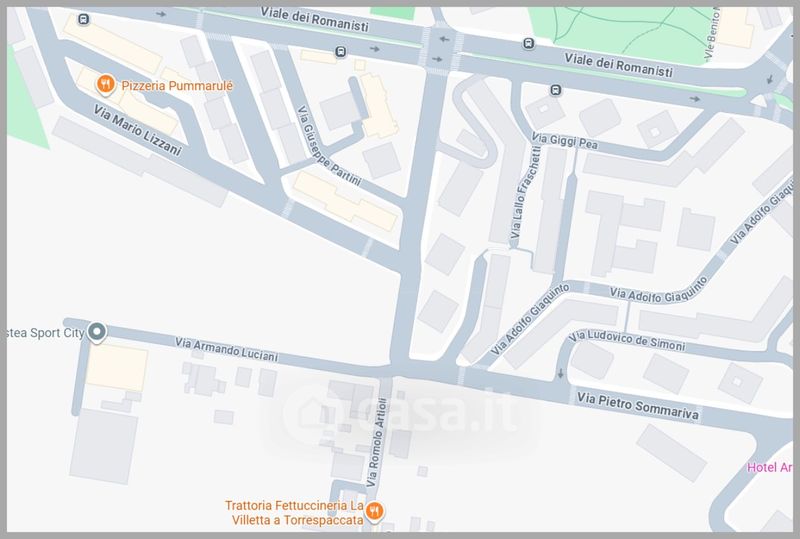Image resolution: width=800 pixels, height=539 pixels.
Task: Click the Sport City place label
Action: point(45,333)
